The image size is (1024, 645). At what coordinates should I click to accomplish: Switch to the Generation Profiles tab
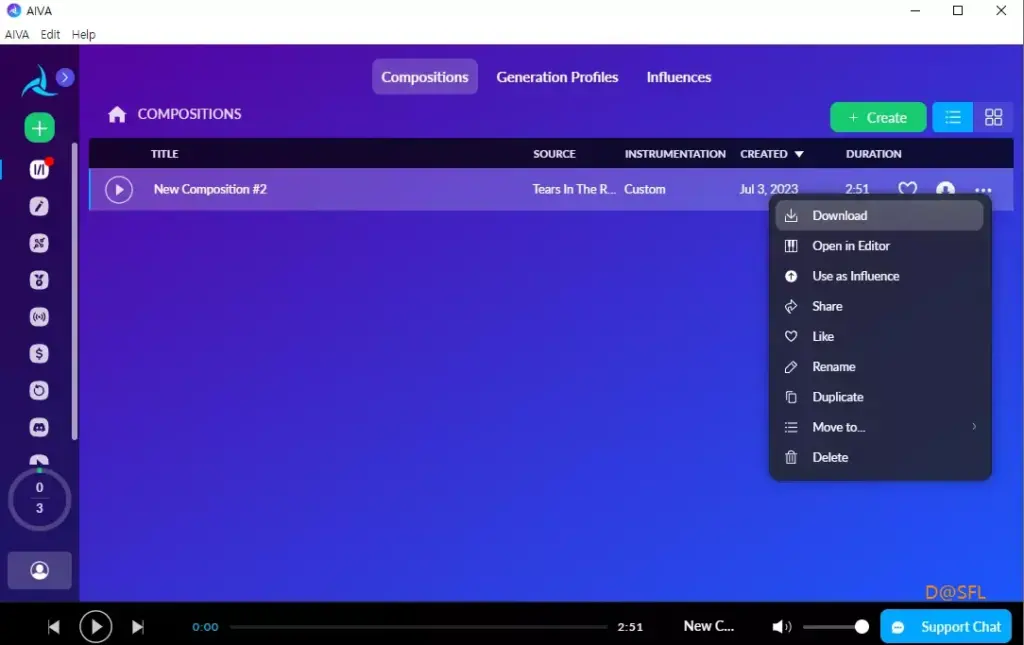(557, 77)
